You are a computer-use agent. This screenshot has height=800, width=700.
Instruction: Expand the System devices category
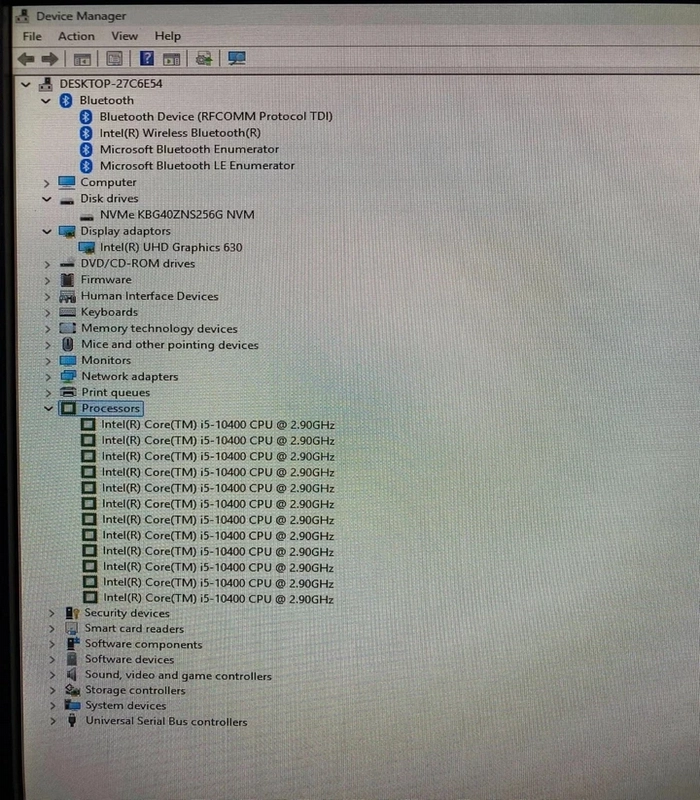53,706
